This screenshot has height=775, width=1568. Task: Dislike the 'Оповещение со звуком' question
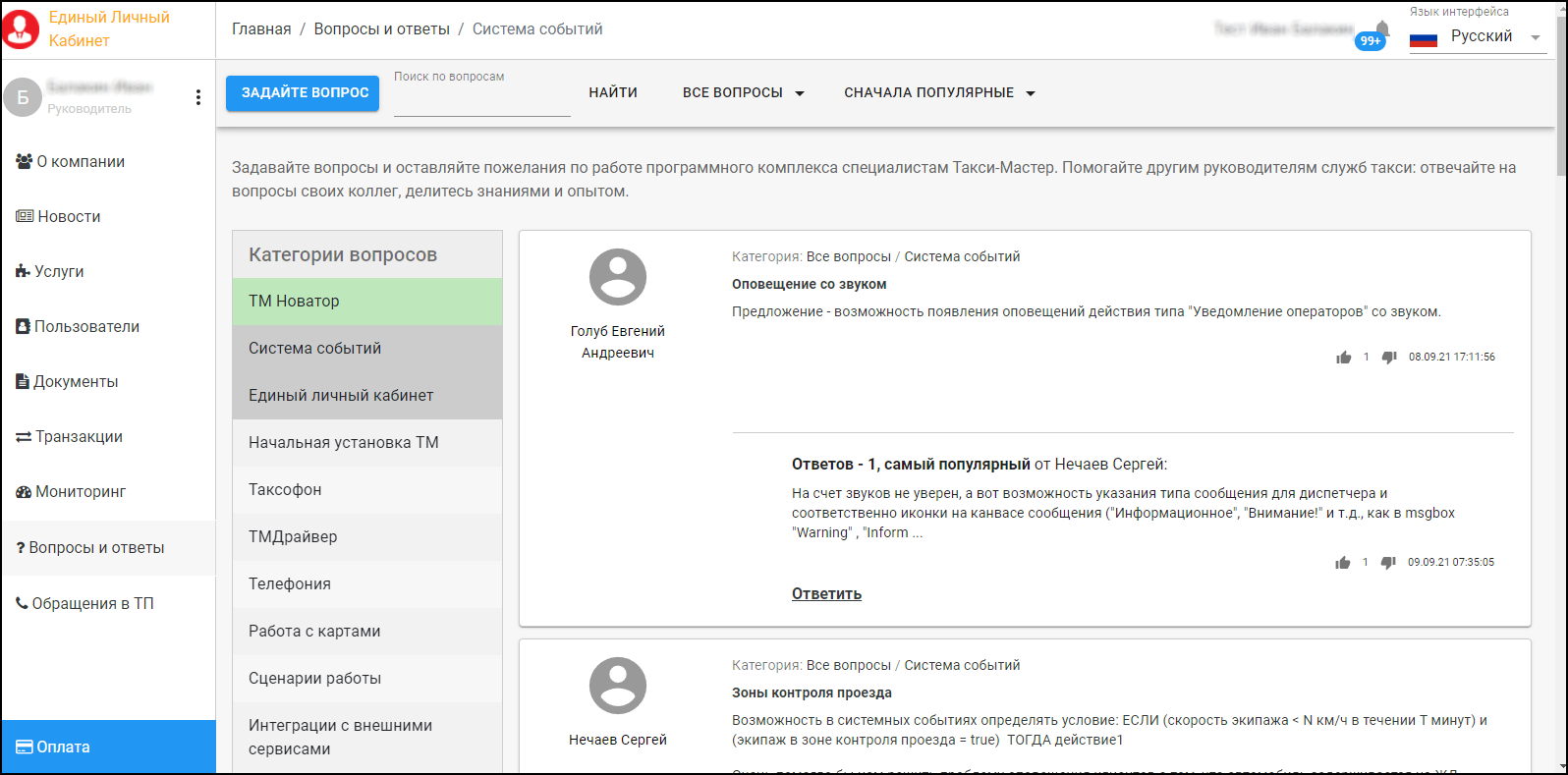click(1389, 358)
